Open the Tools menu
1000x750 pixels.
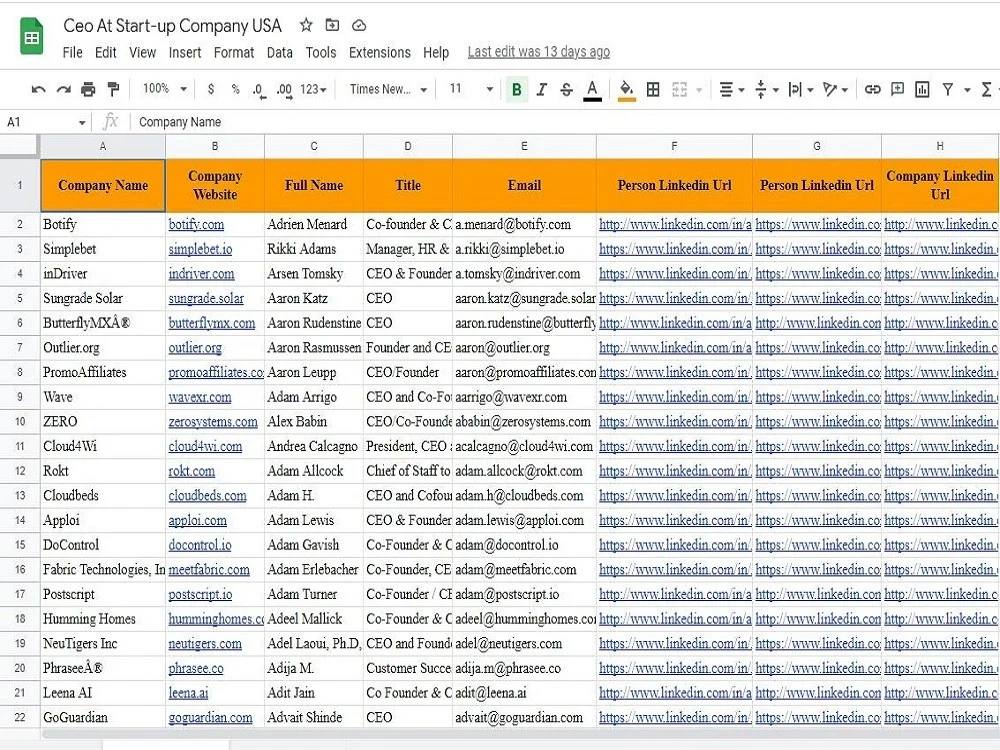tap(320, 52)
